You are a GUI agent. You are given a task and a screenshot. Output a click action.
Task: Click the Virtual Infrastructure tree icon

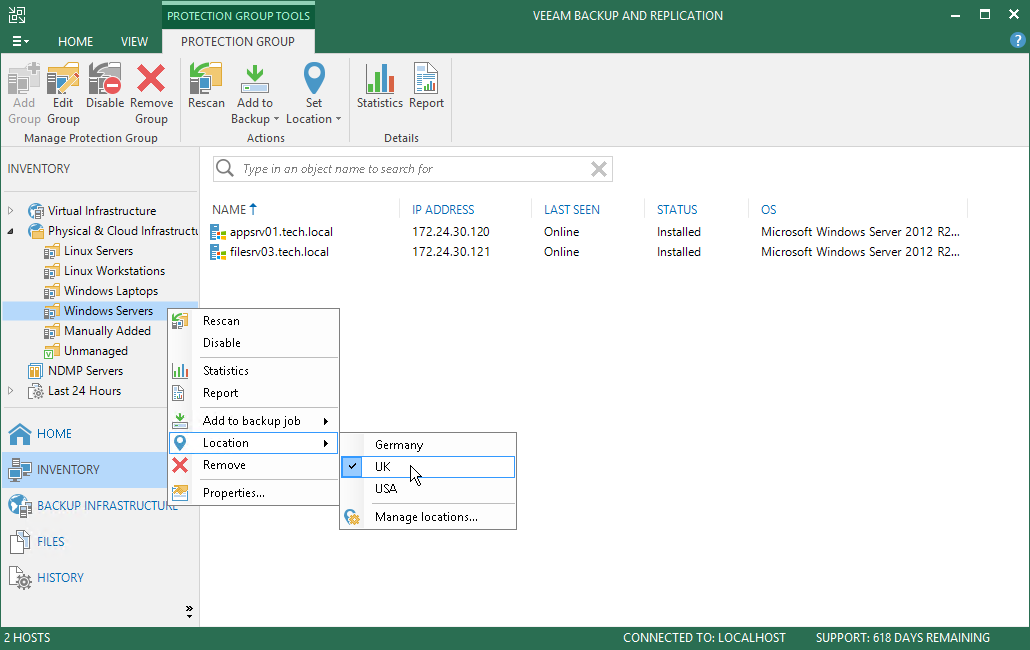(x=35, y=211)
